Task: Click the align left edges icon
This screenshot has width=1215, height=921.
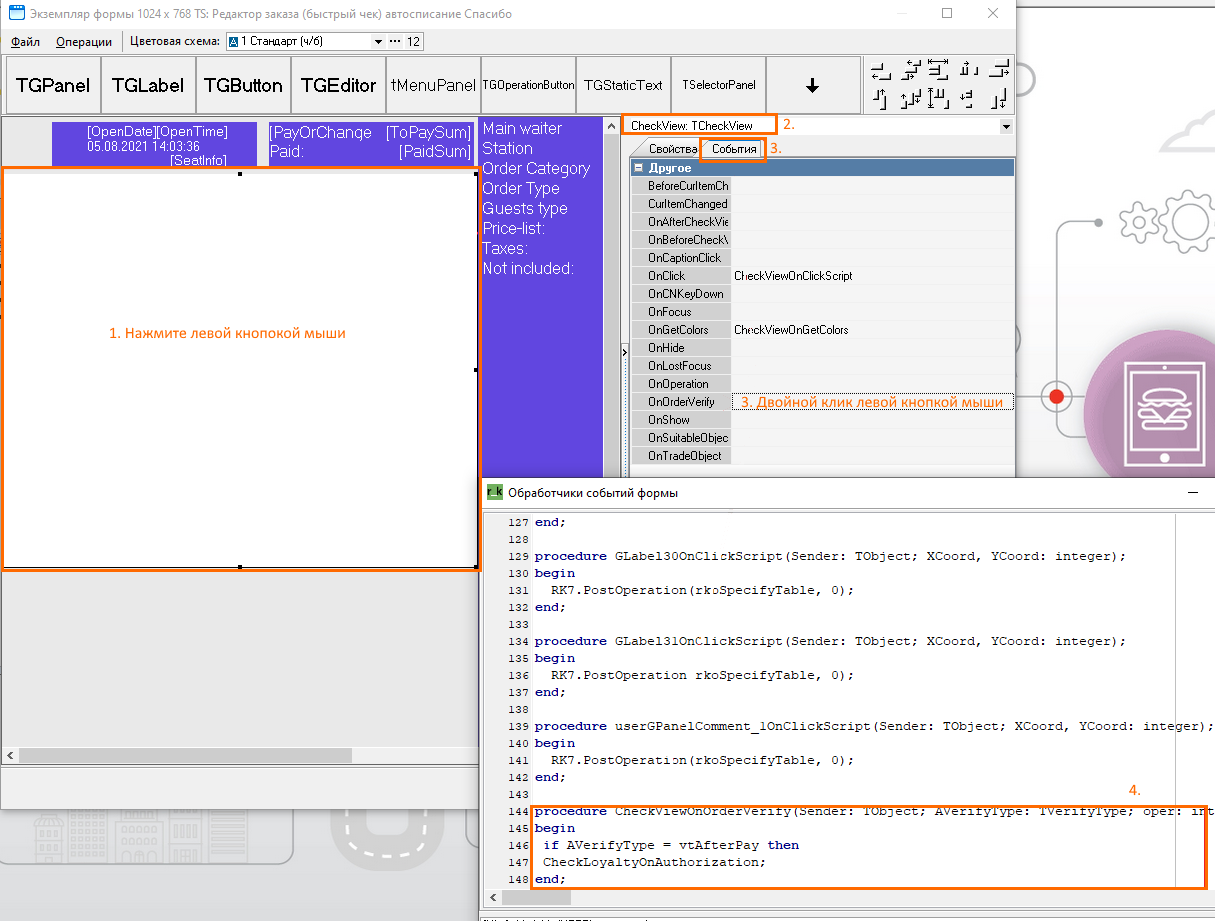Action: (880, 71)
